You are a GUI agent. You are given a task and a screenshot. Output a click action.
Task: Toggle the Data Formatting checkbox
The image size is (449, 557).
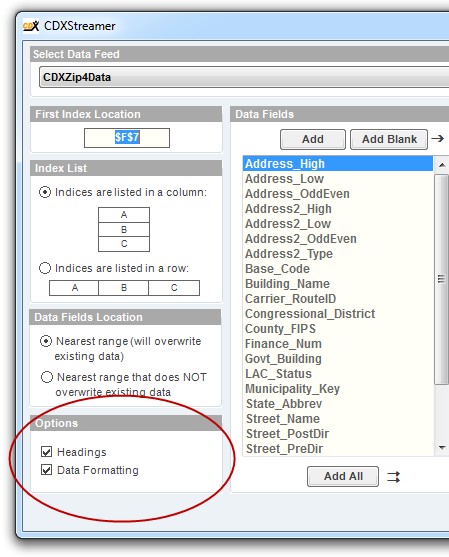47,470
